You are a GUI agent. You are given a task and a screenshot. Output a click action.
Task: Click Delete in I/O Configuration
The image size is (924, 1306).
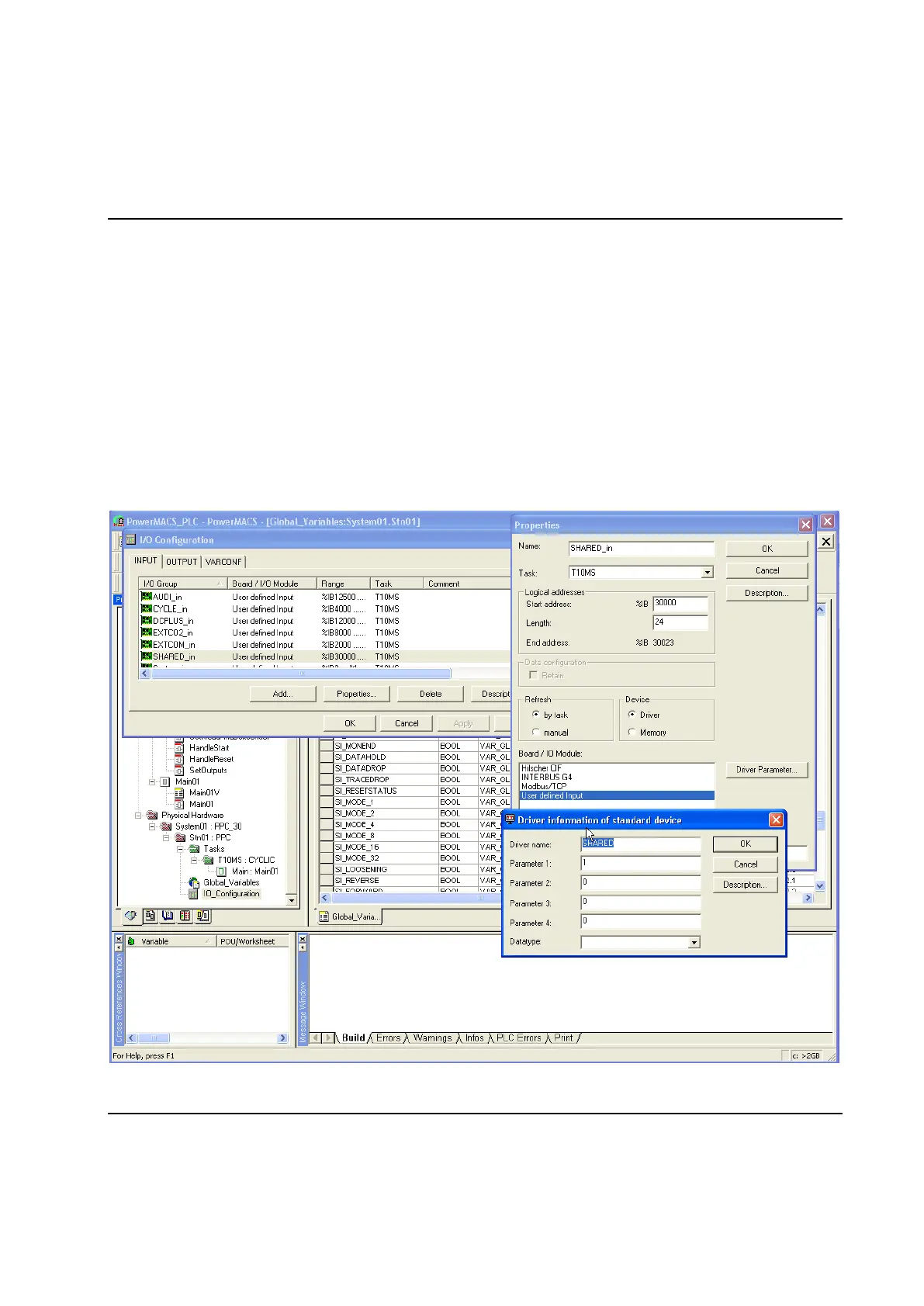click(x=431, y=694)
